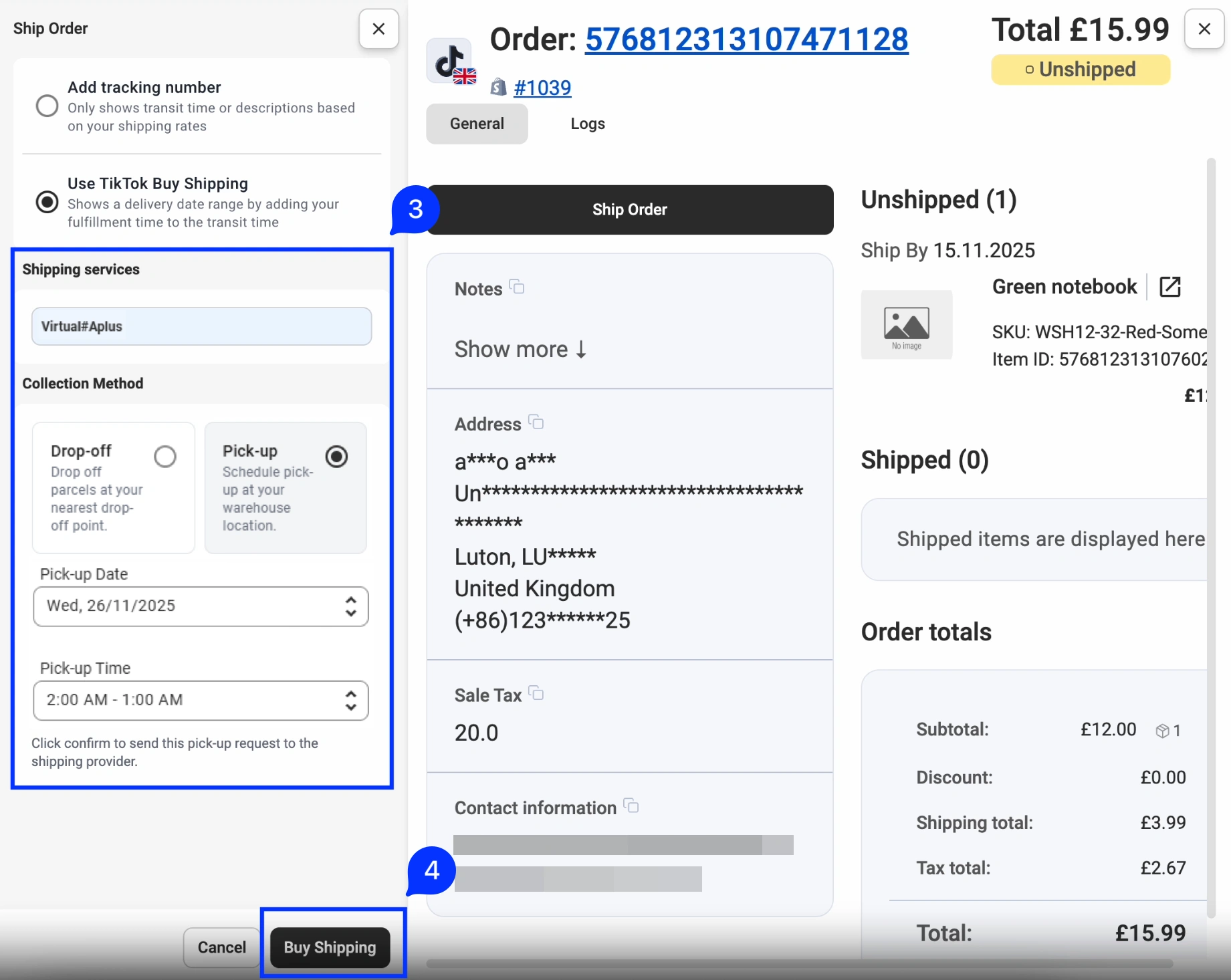Expand notes with Show more
The height and width of the screenshot is (980, 1231).
pyautogui.click(x=520, y=350)
